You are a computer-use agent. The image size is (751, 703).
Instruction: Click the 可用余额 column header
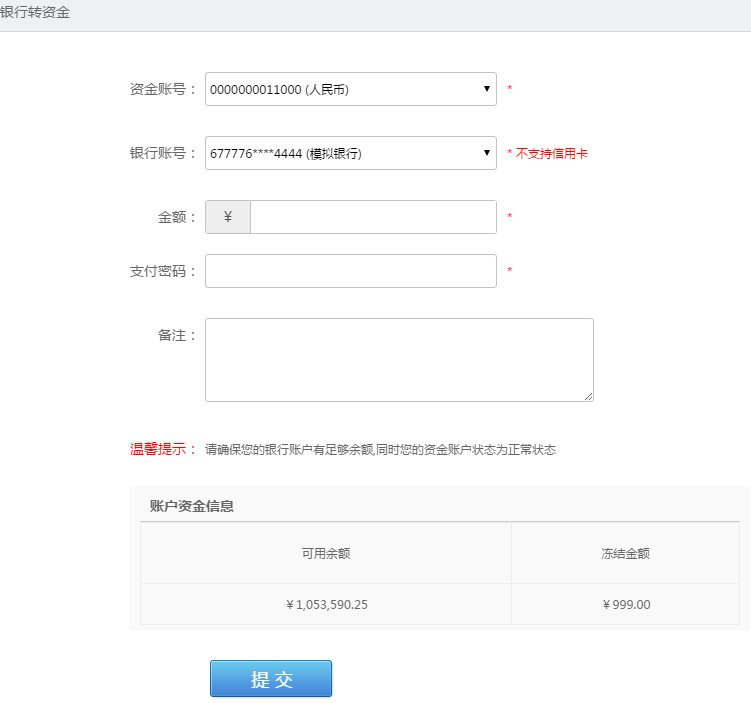tap(326, 553)
